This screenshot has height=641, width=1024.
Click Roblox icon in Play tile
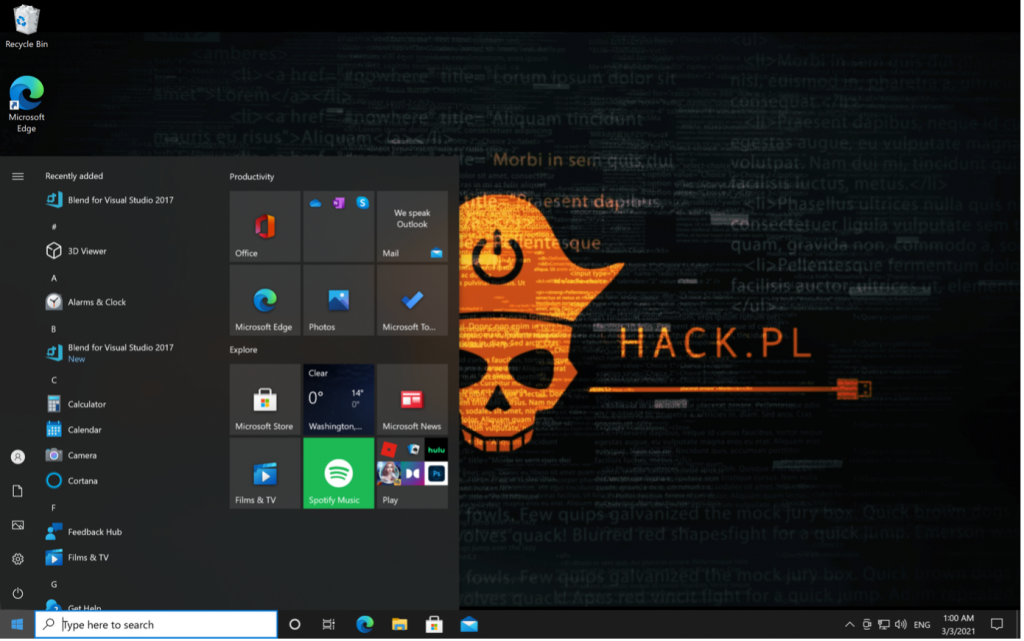[389, 449]
